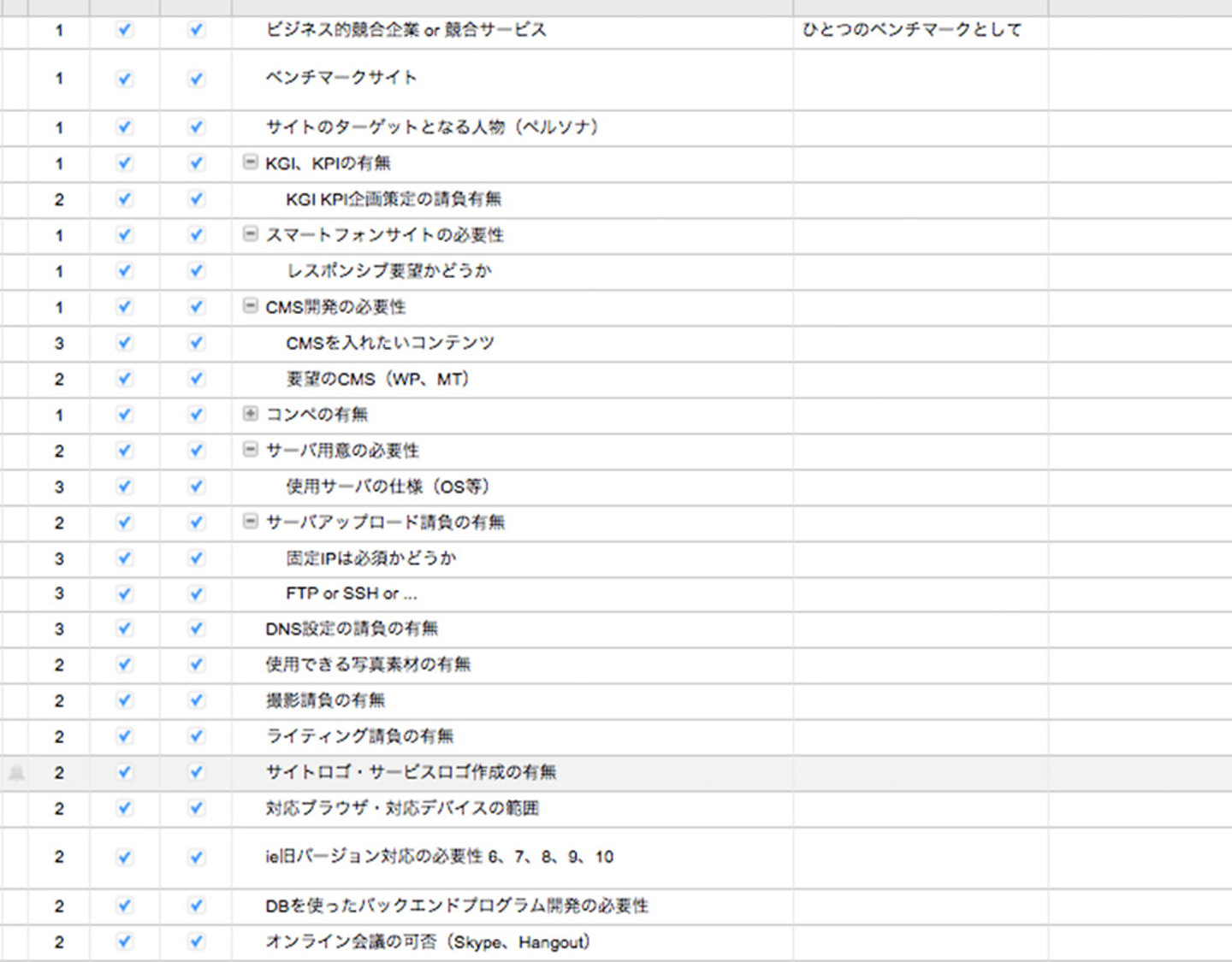Toggle second checkbox in ベンチマークサイト row

(x=197, y=79)
